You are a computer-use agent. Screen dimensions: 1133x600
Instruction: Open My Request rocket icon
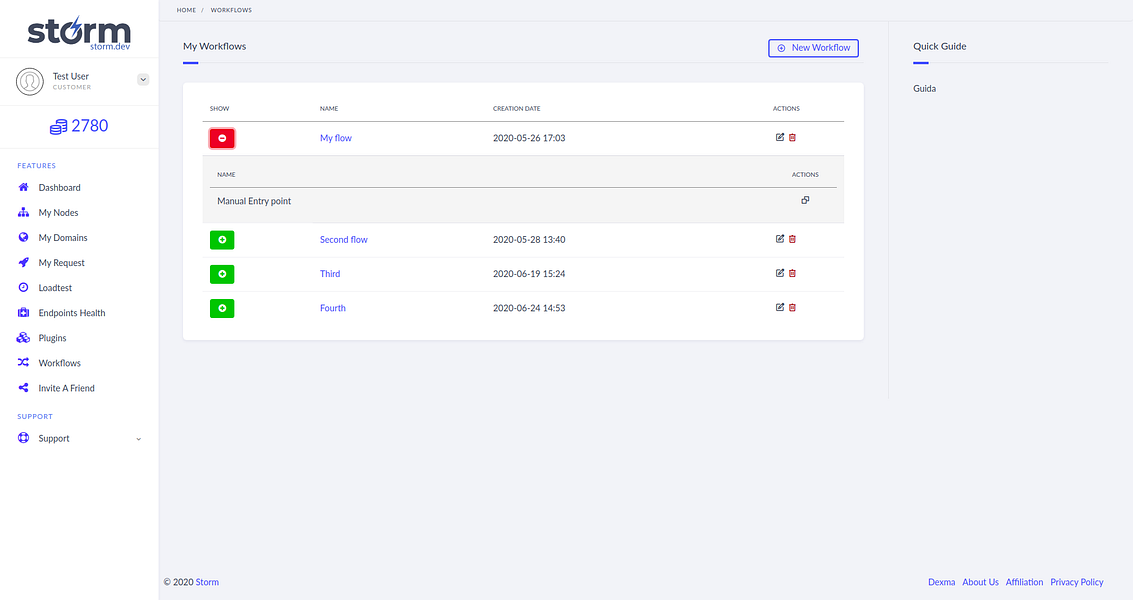[x=23, y=262]
